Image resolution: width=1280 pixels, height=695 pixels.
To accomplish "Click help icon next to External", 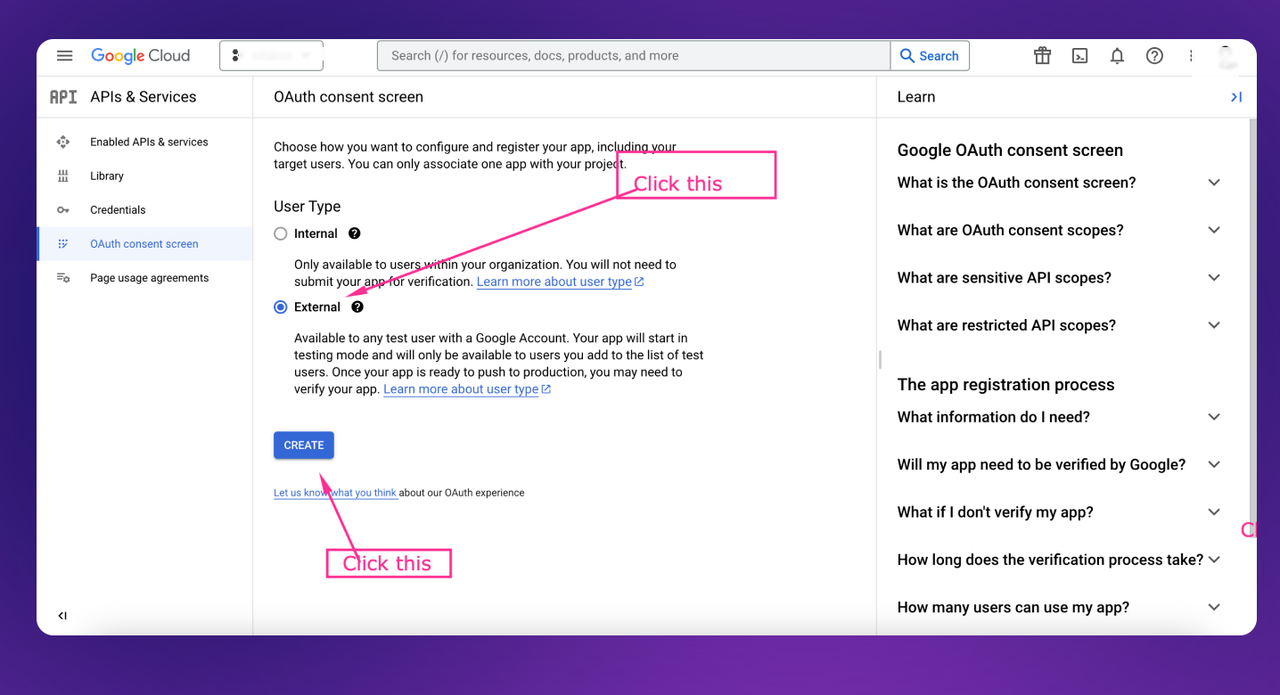I will click(357, 307).
